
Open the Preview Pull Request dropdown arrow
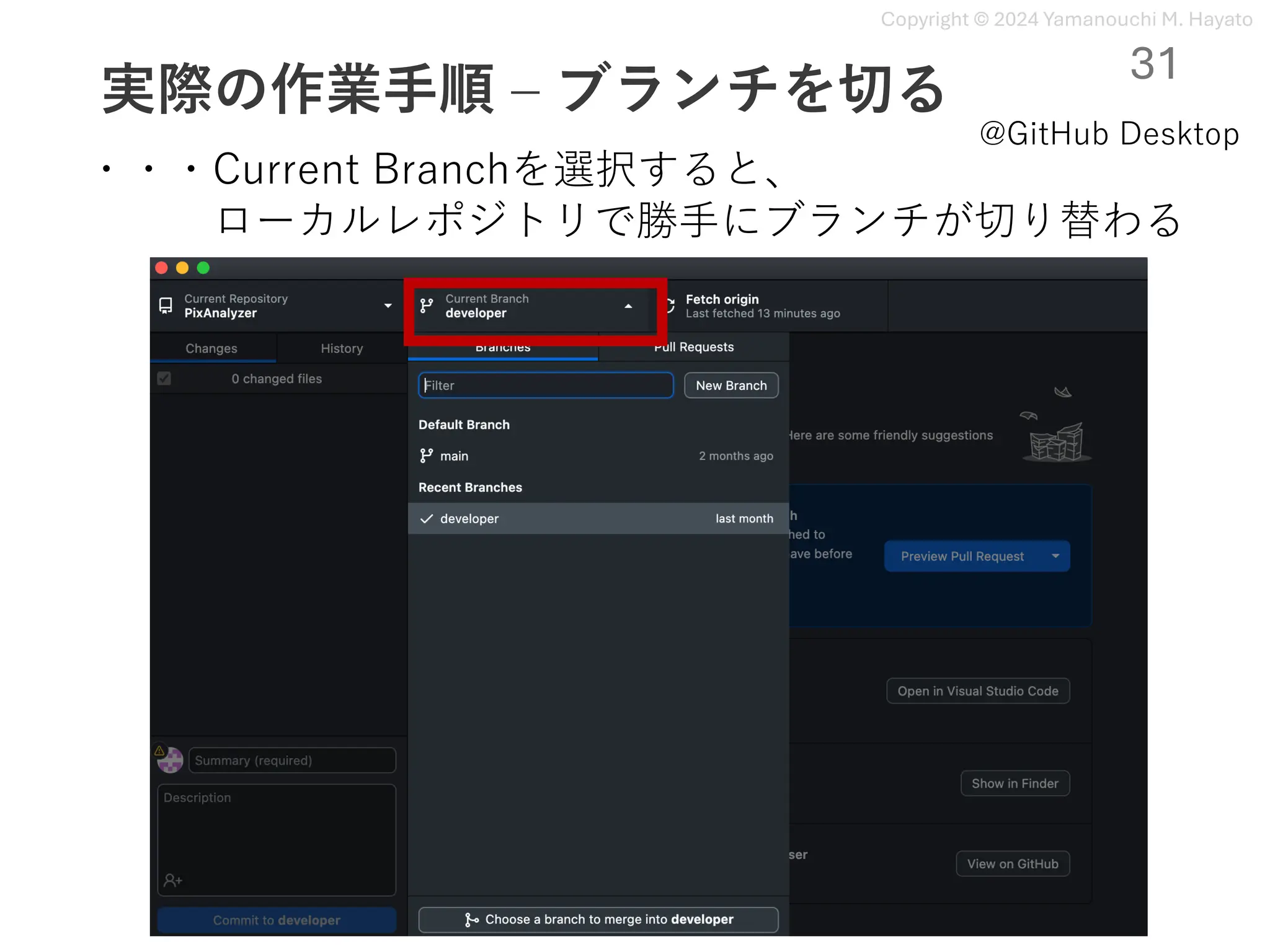(1055, 556)
